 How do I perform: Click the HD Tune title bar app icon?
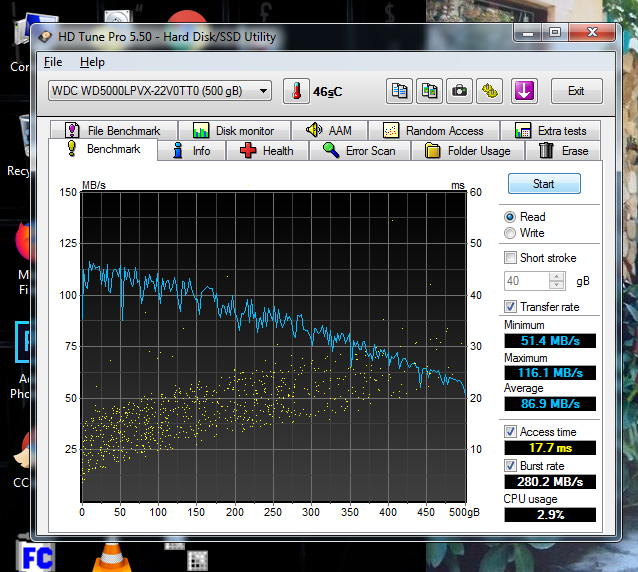tap(45, 37)
